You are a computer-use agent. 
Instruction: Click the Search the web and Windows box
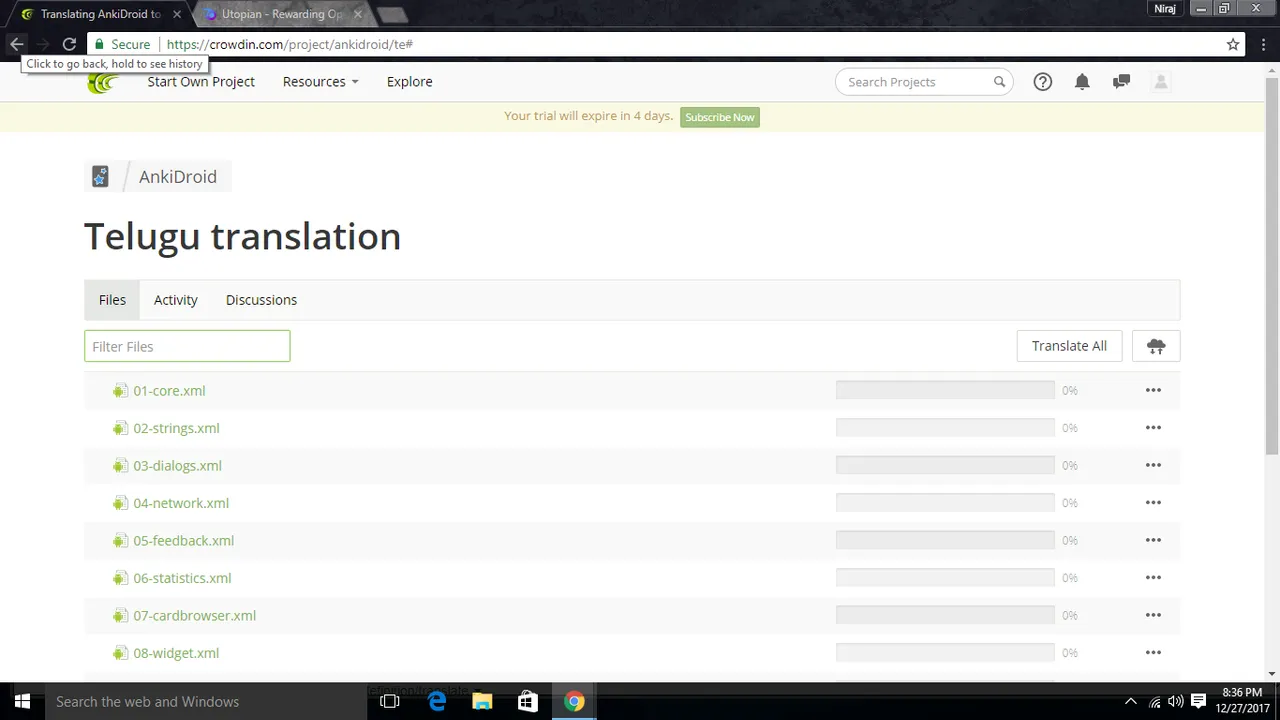[205, 702]
